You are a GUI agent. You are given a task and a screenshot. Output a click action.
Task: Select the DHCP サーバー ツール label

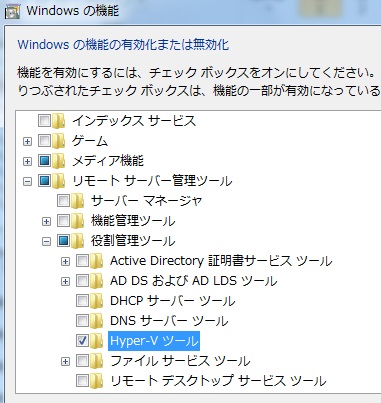click(173, 301)
